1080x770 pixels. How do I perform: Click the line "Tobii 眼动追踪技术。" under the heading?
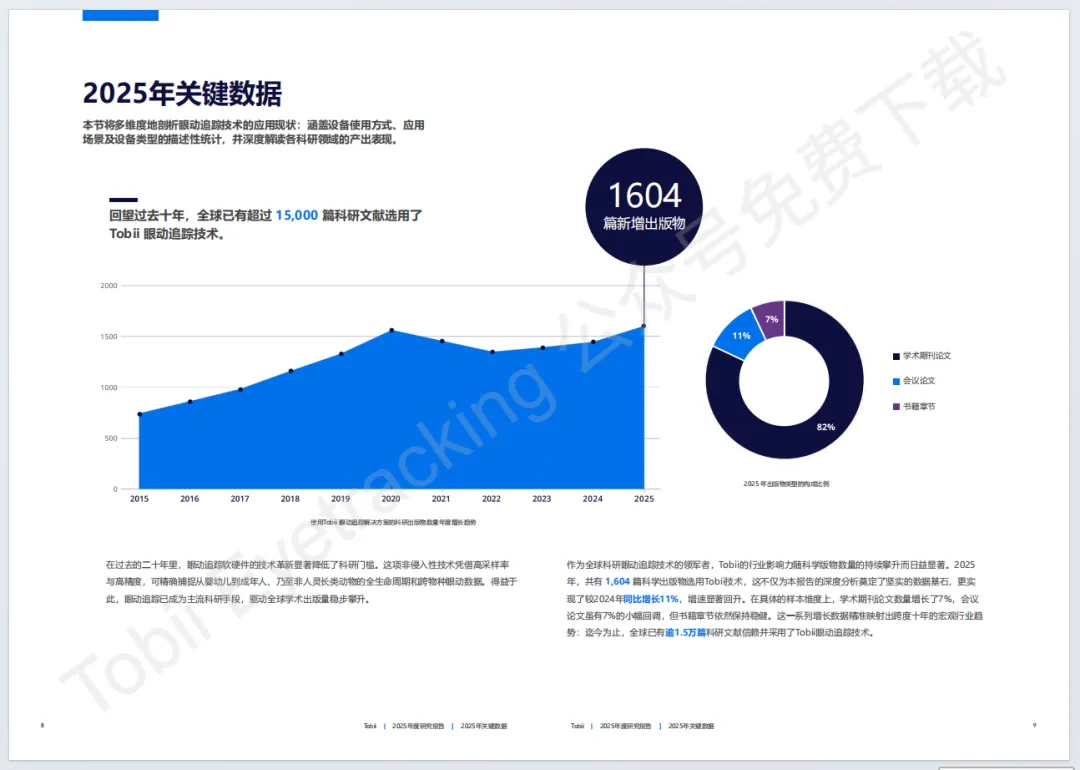pos(167,234)
